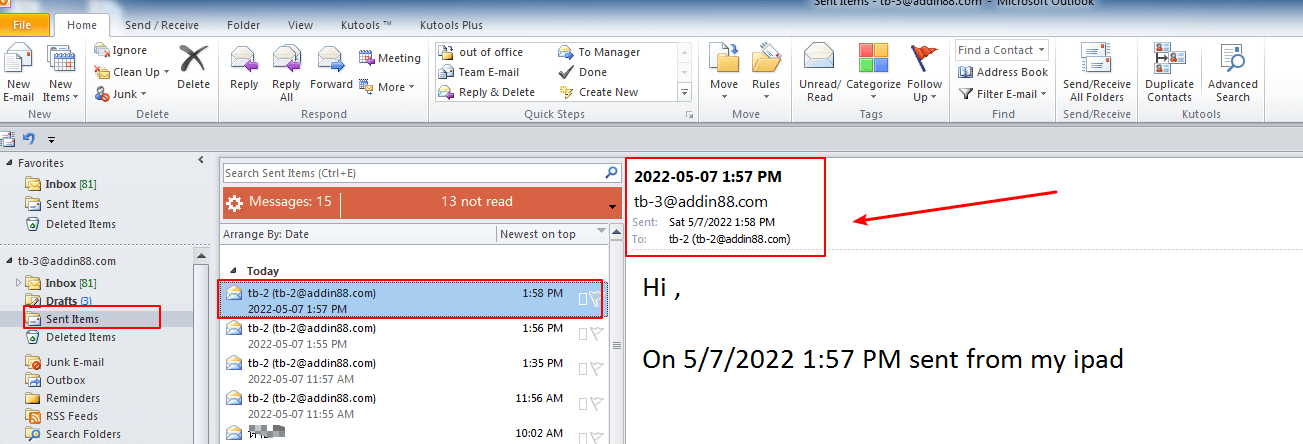The width and height of the screenshot is (1303, 444).
Task: Open the Quick Steps dialog launcher
Action: pyautogui.click(x=689, y=116)
